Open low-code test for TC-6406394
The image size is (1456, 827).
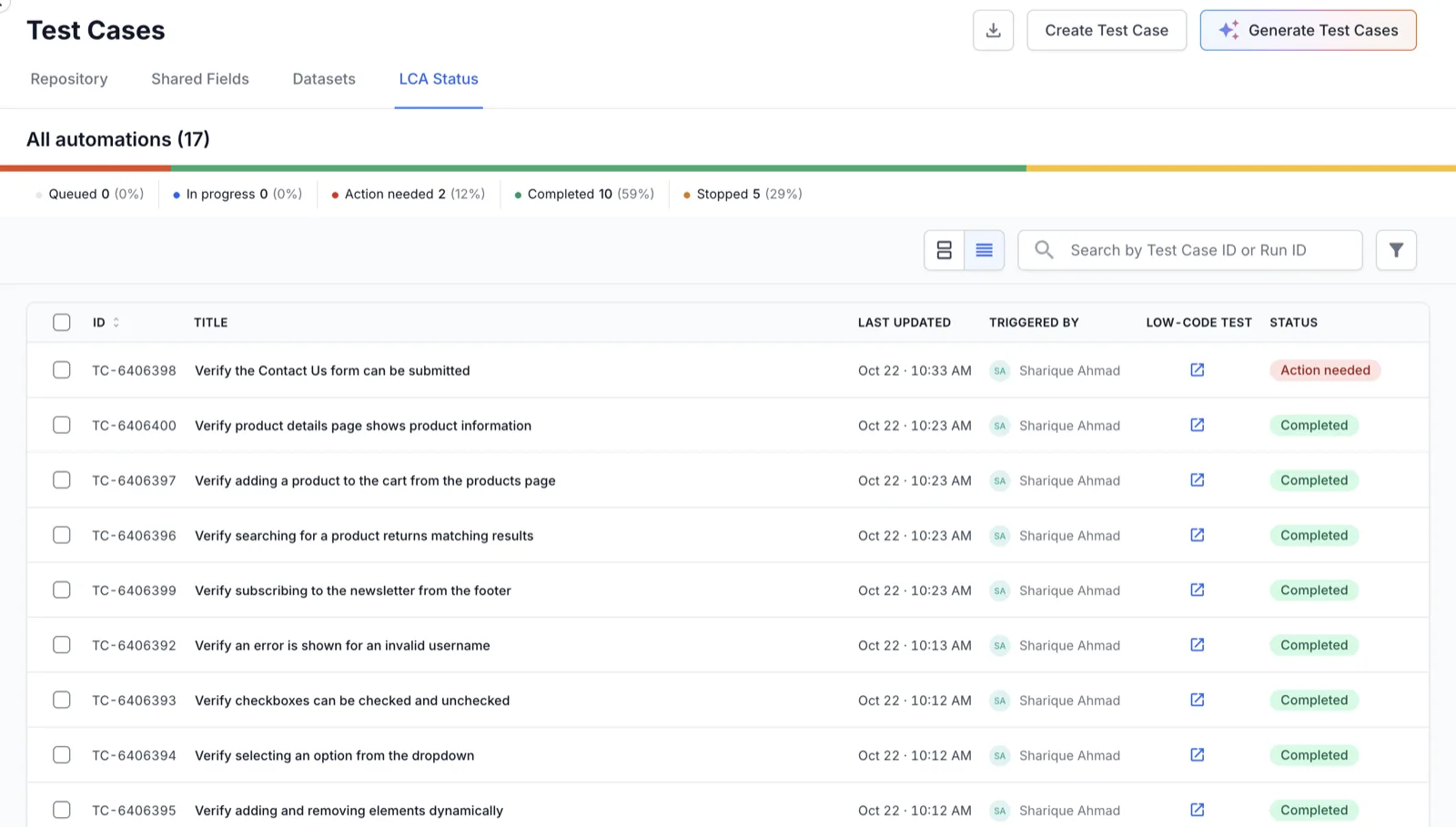click(x=1198, y=755)
